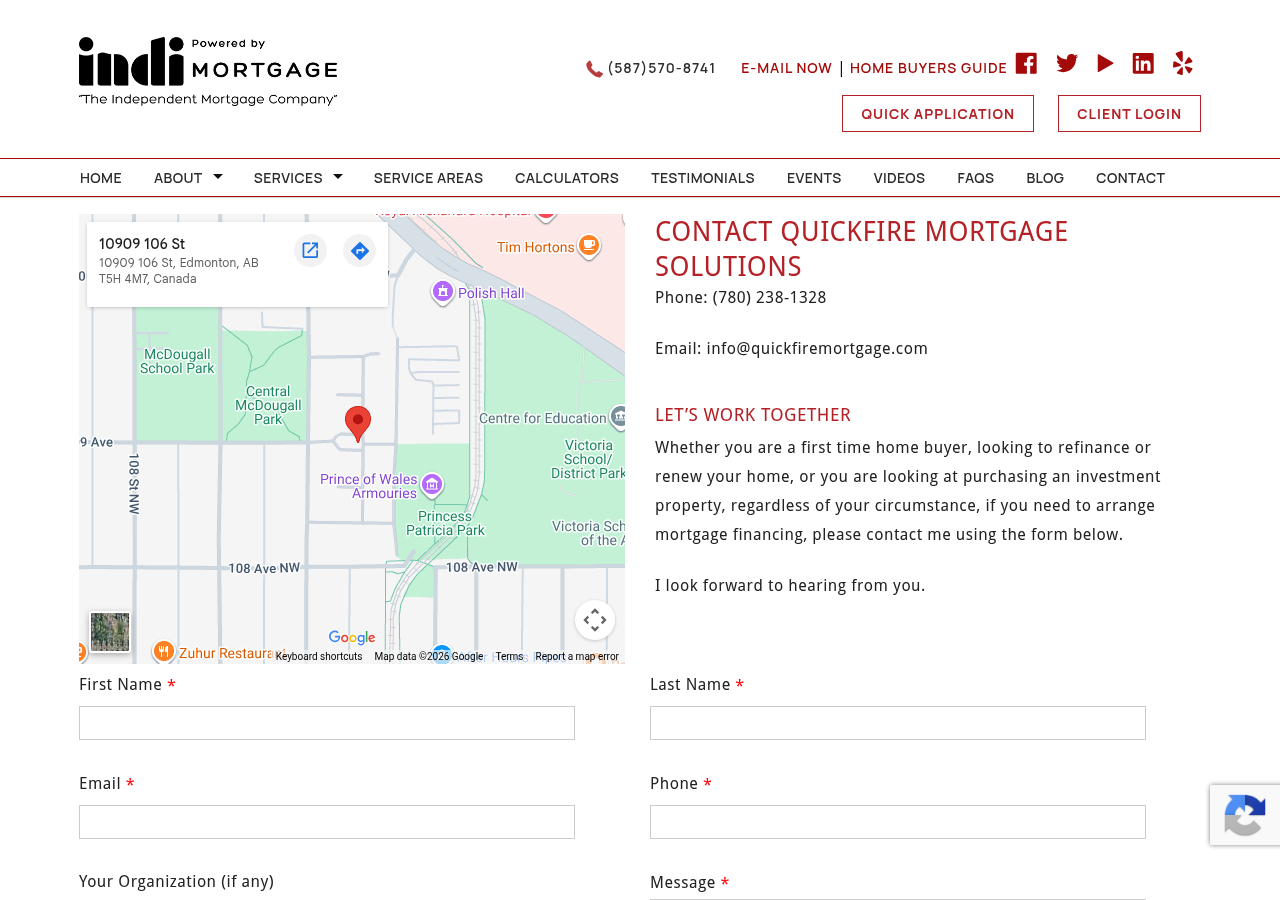Open map in larger view icon
The width and height of the screenshot is (1280, 900).
310,250
